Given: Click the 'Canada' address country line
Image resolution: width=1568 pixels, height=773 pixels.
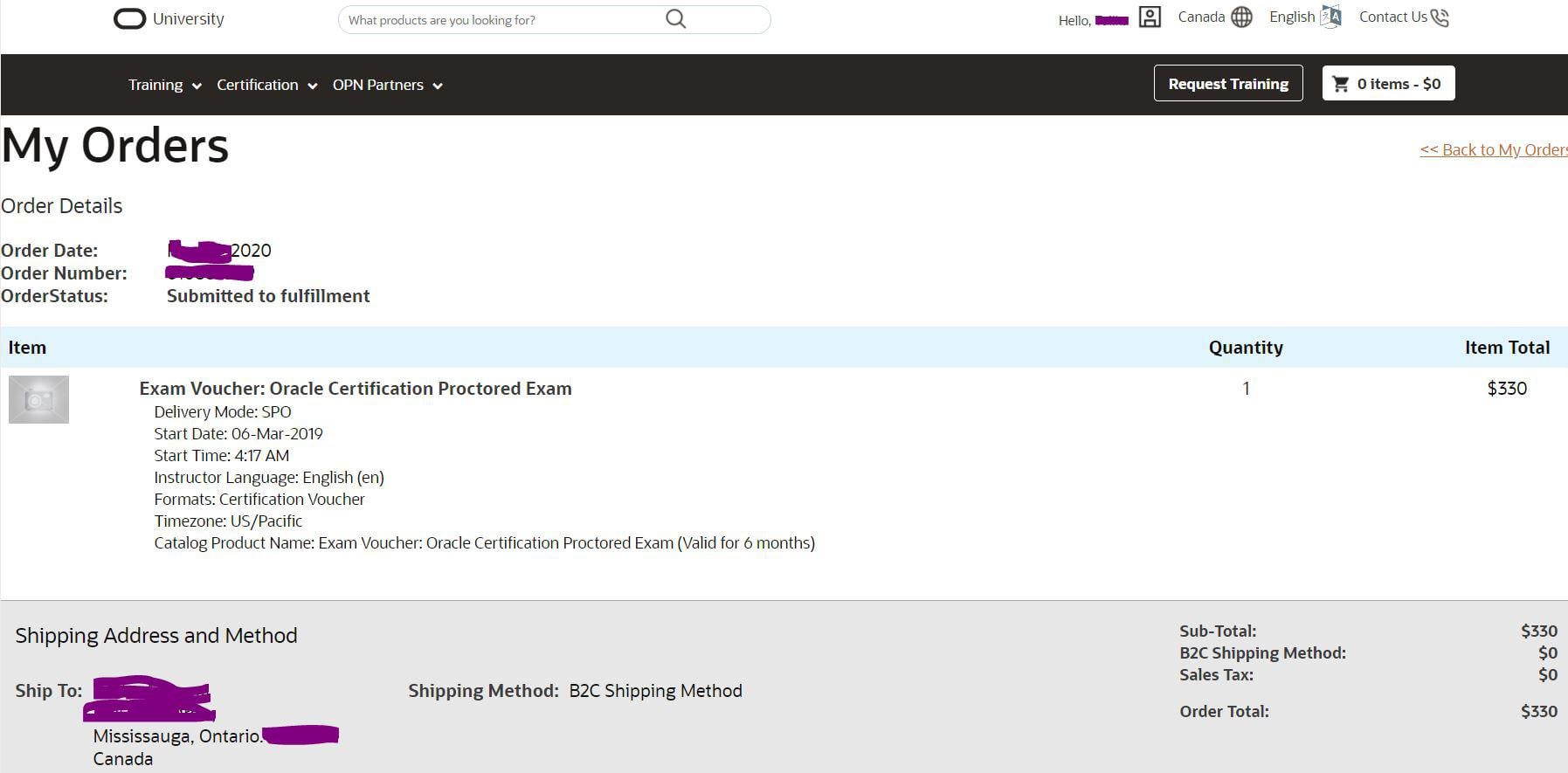Looking at the screenshot, I should [x=123, y=759].
